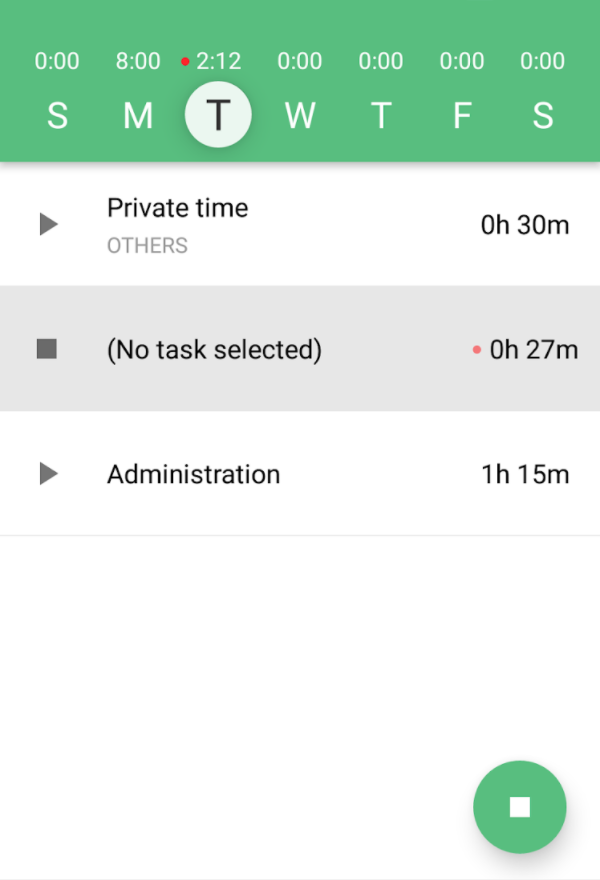
Task: Tap the 8:00 total above Monday
Action: pyautogui.click(x=138, y=61)
